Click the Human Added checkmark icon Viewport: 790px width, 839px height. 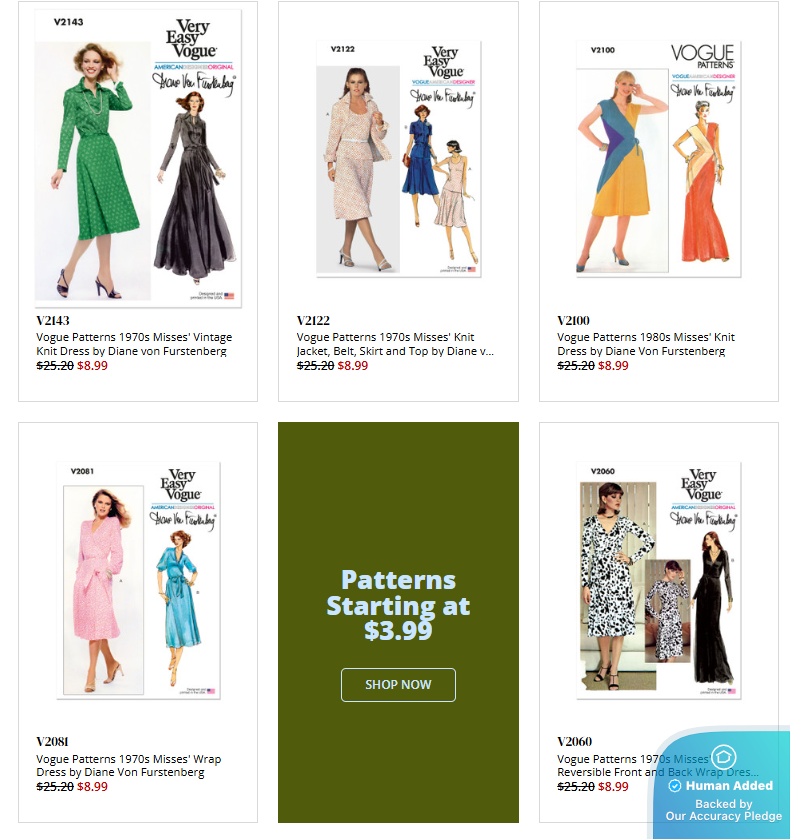[675, 785]
